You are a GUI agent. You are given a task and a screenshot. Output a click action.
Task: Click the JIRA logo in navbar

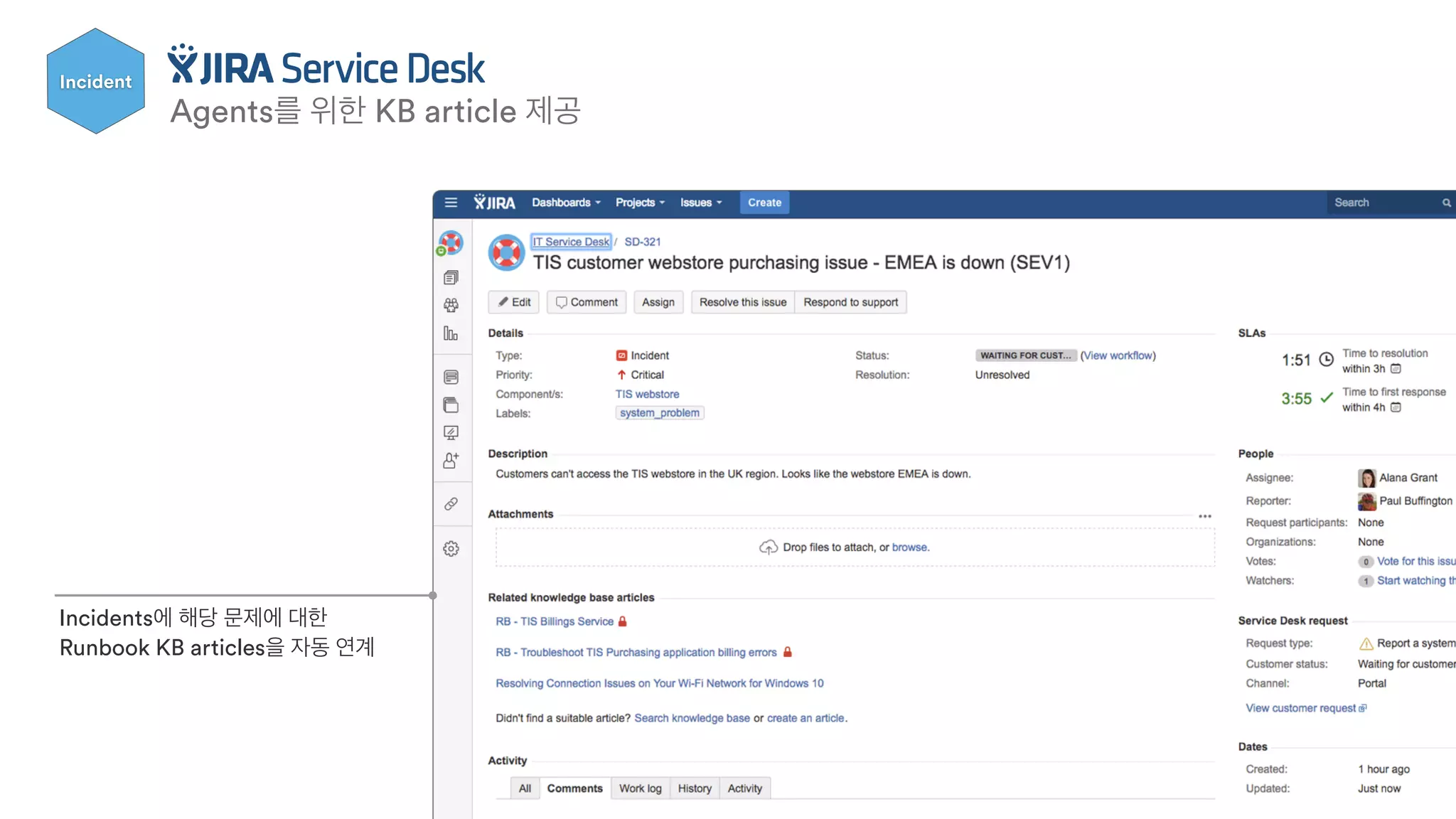click(x=495, y=203)
